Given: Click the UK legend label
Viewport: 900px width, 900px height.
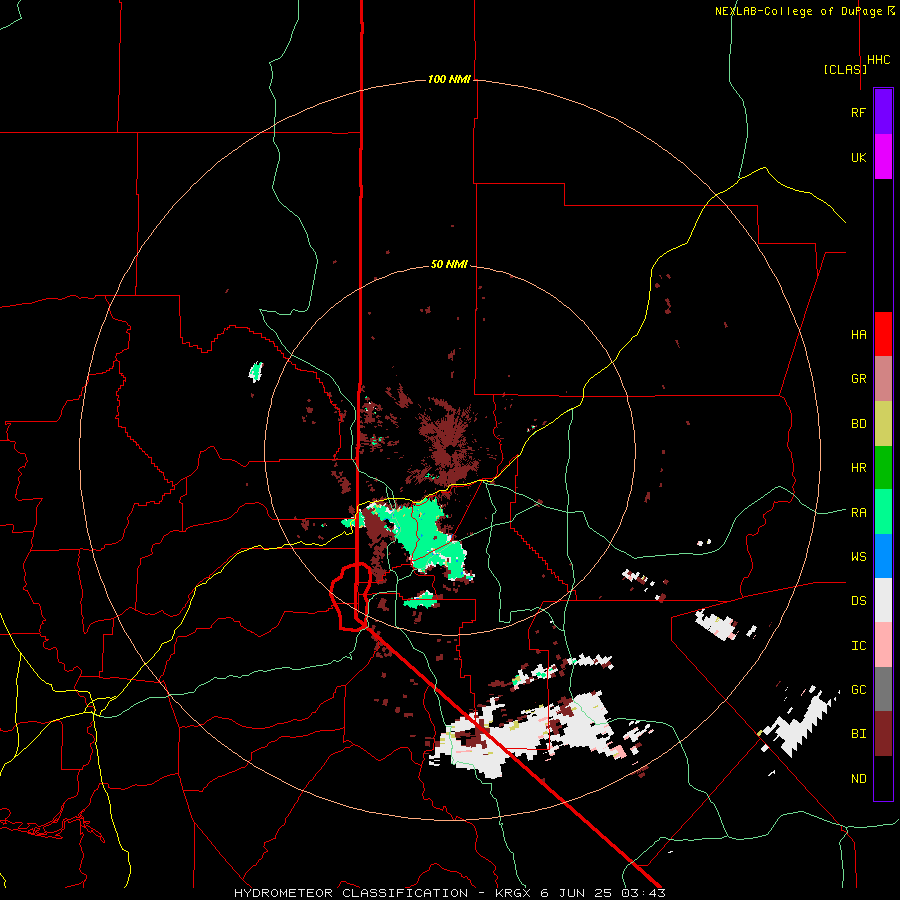Looking at the screenshot, I should 859,157.
